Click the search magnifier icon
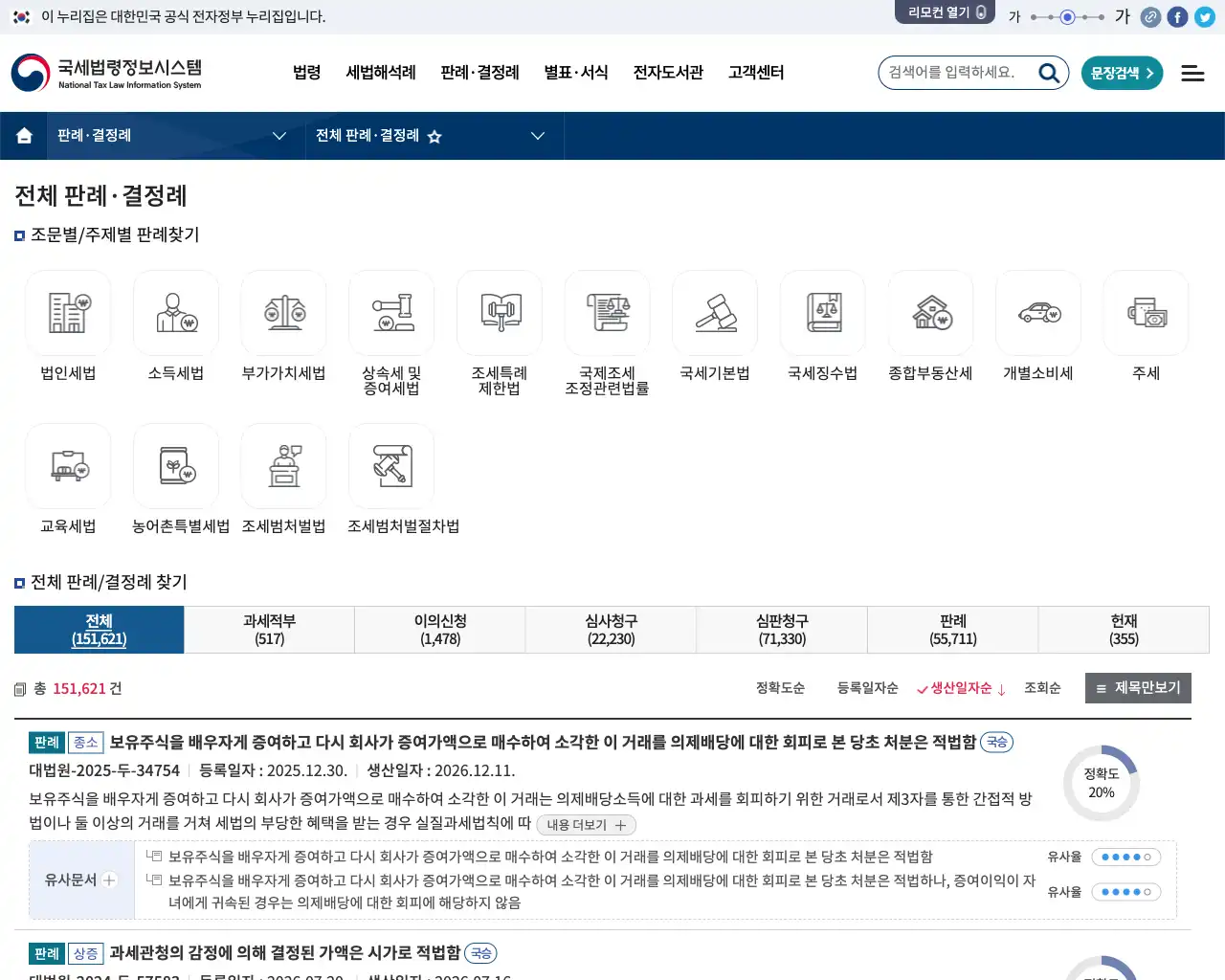 [1049, 73]
